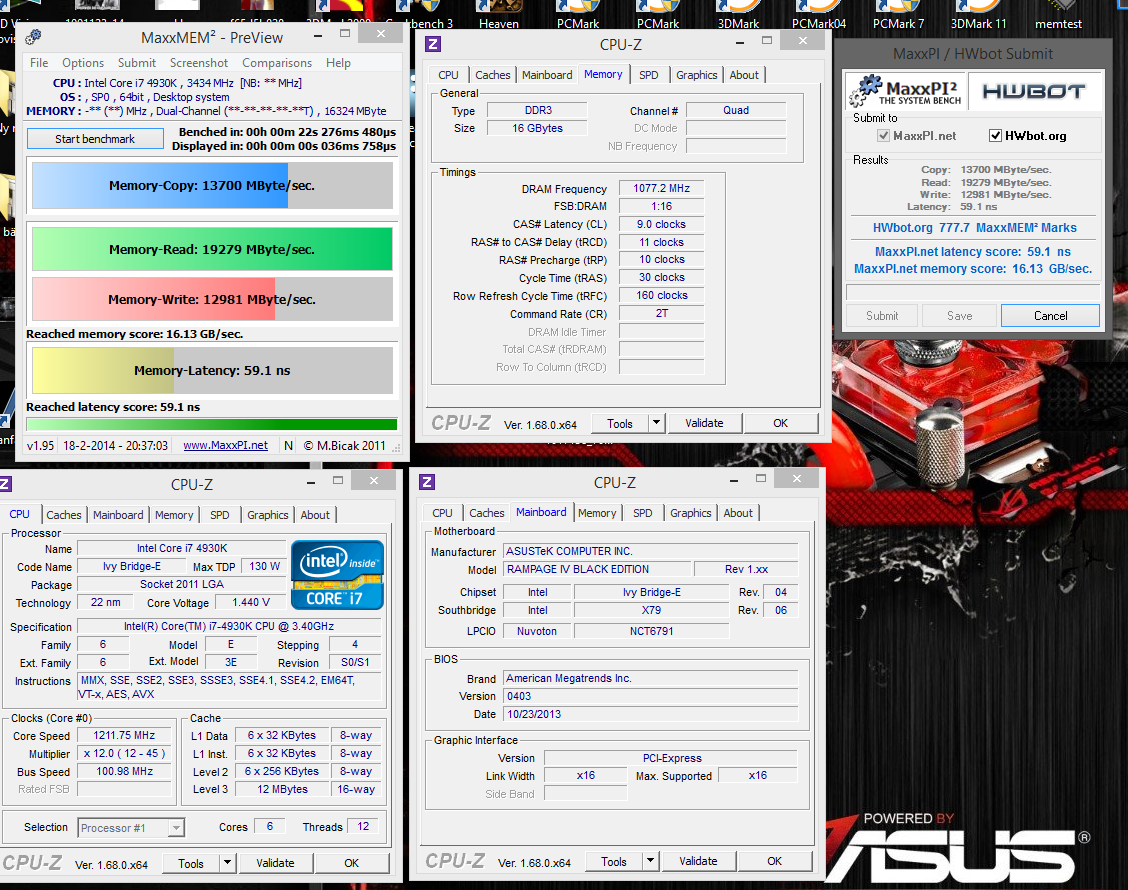The width and height of the screenshot is (1128, 890).
Task: Click the purple Z icon in the CPU-Z CPU window
Action: pos(4,484)
